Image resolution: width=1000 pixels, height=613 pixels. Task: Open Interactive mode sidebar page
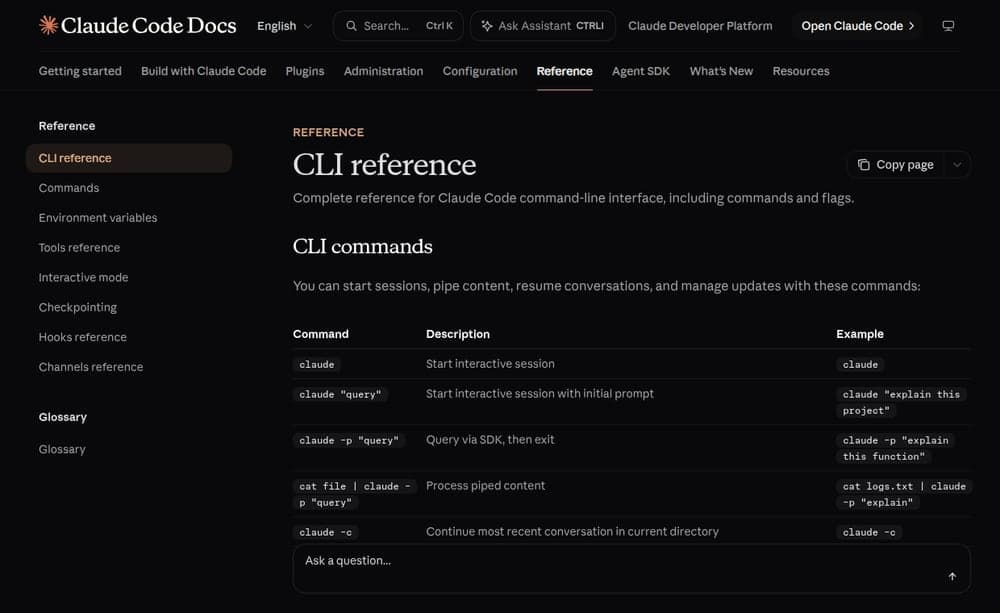coord(84,277)
